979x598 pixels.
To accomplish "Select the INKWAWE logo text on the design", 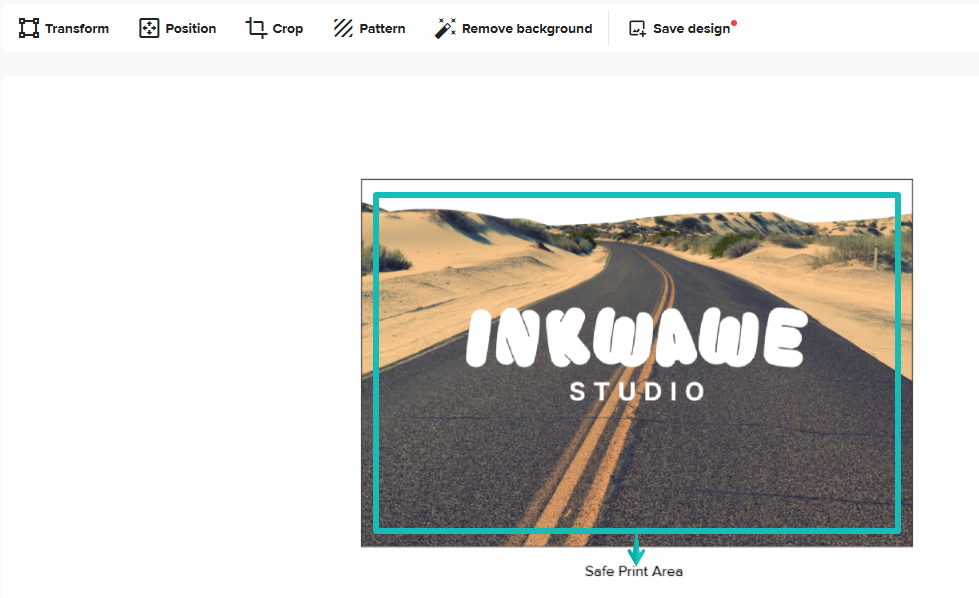I will (636, 339).
